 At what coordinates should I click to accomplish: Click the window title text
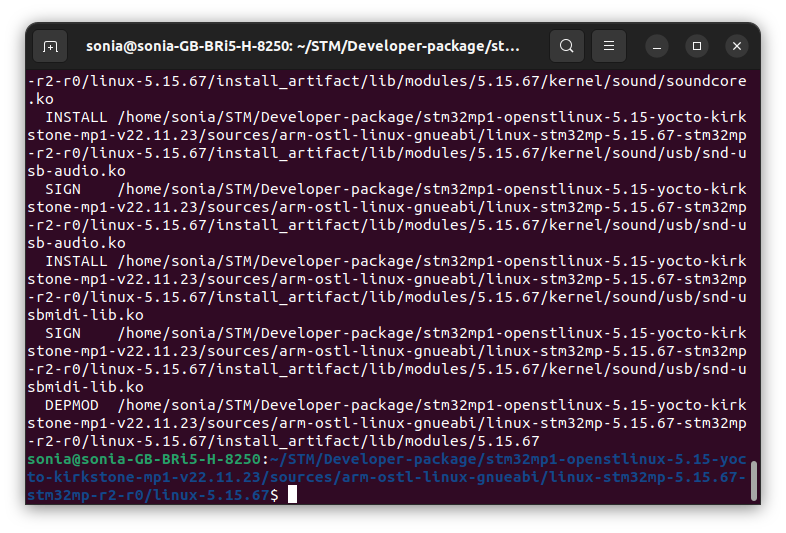[302, 46]
